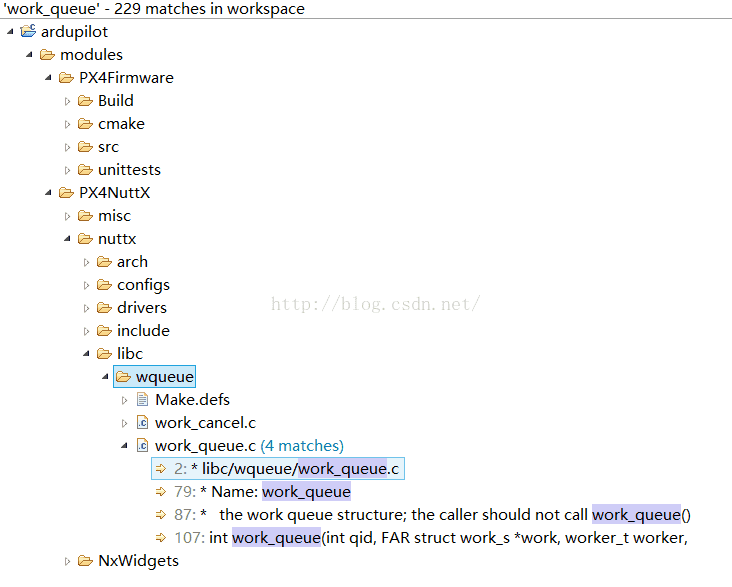The height and width of the screenshot is (587, 732).
Task: Collapse the nuttx folder node
Action: tap(68, 239)
